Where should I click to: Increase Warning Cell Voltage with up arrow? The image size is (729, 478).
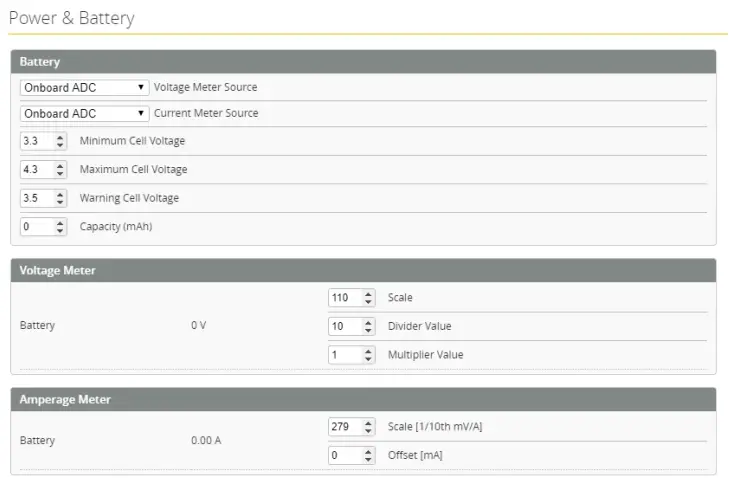(x=60, y=194)
